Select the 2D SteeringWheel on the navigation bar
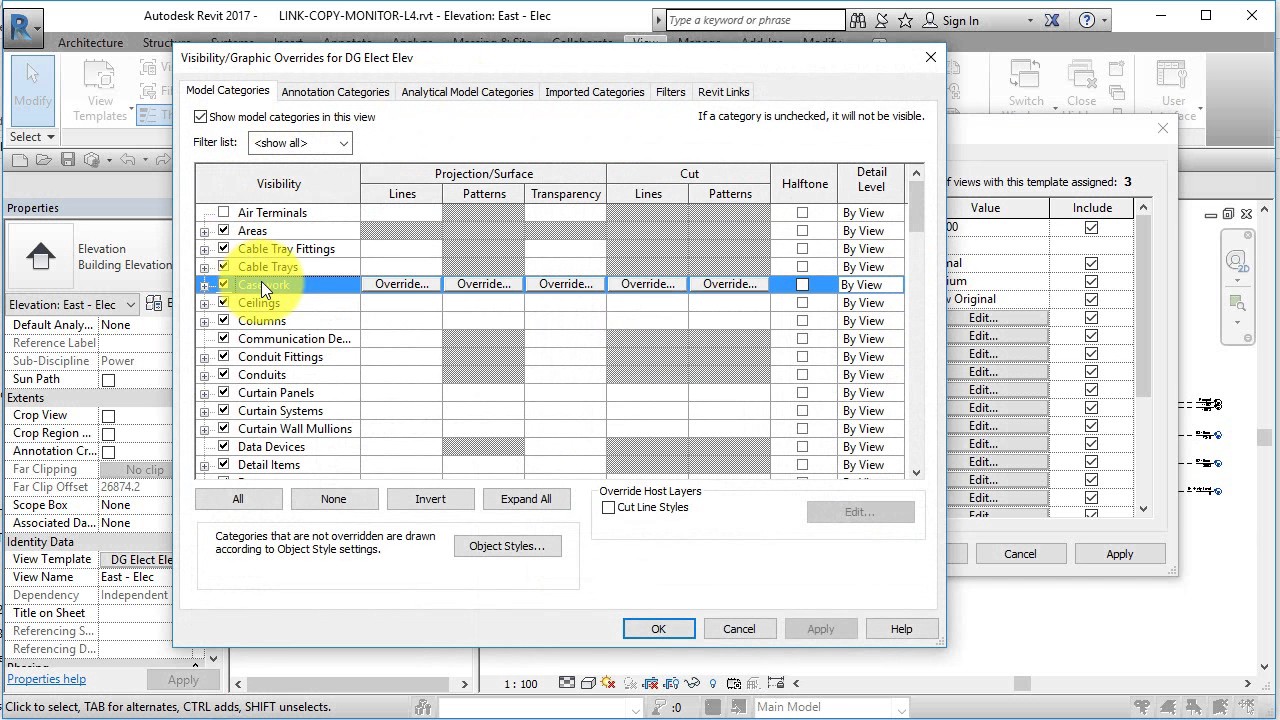This screenshot has width=1280, height=720. pos(1238,262)
